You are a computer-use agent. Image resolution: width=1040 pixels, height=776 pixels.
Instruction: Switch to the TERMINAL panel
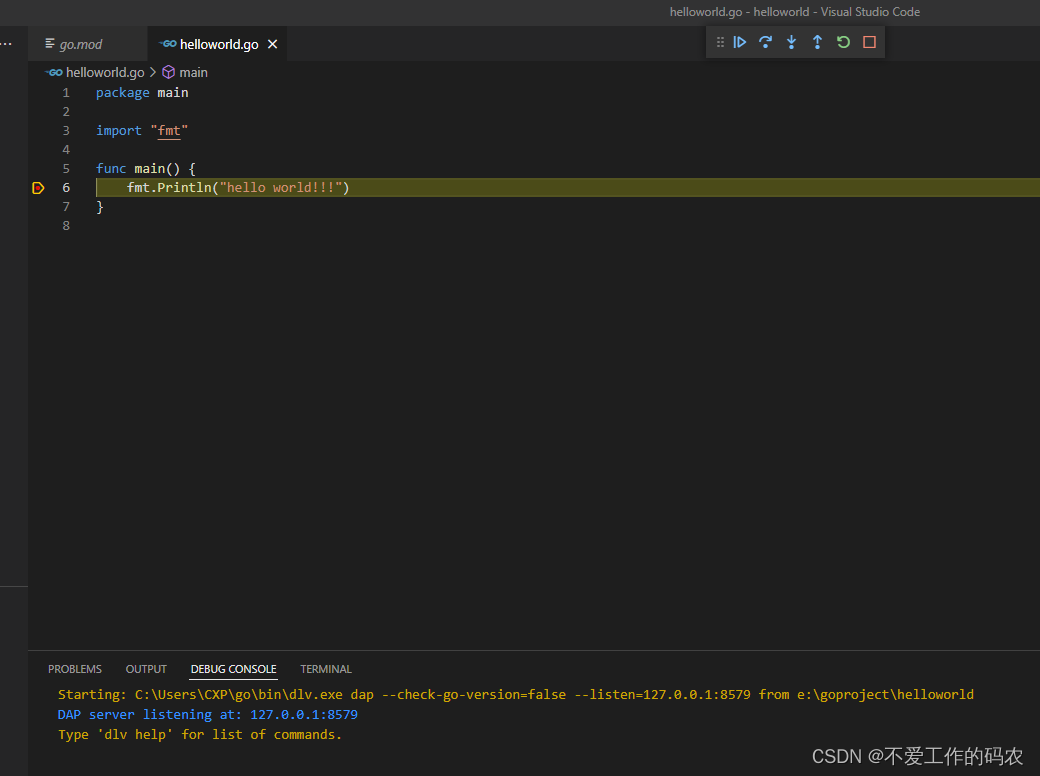[x=326, y=669]
